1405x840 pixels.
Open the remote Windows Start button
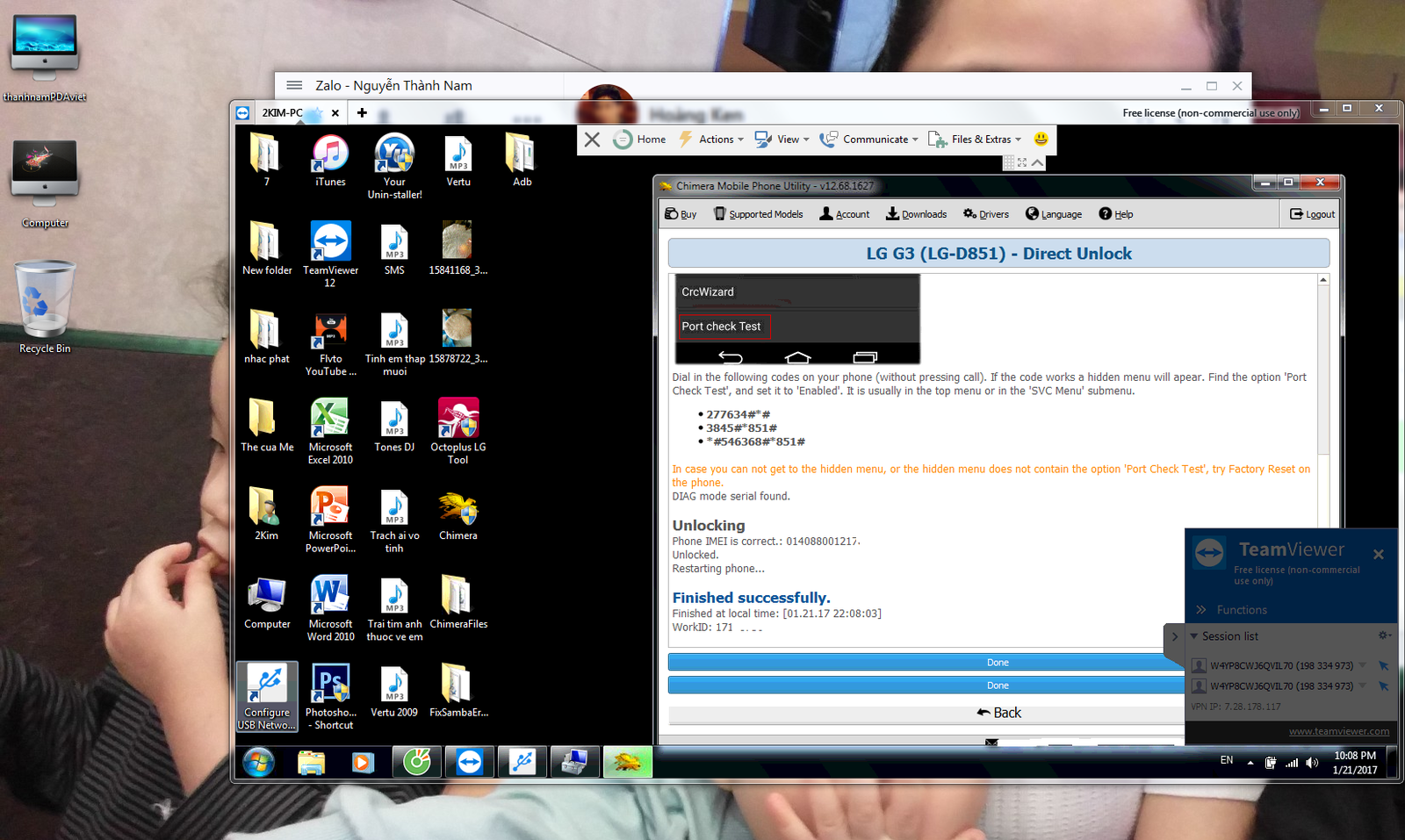[x=258, y=763]
